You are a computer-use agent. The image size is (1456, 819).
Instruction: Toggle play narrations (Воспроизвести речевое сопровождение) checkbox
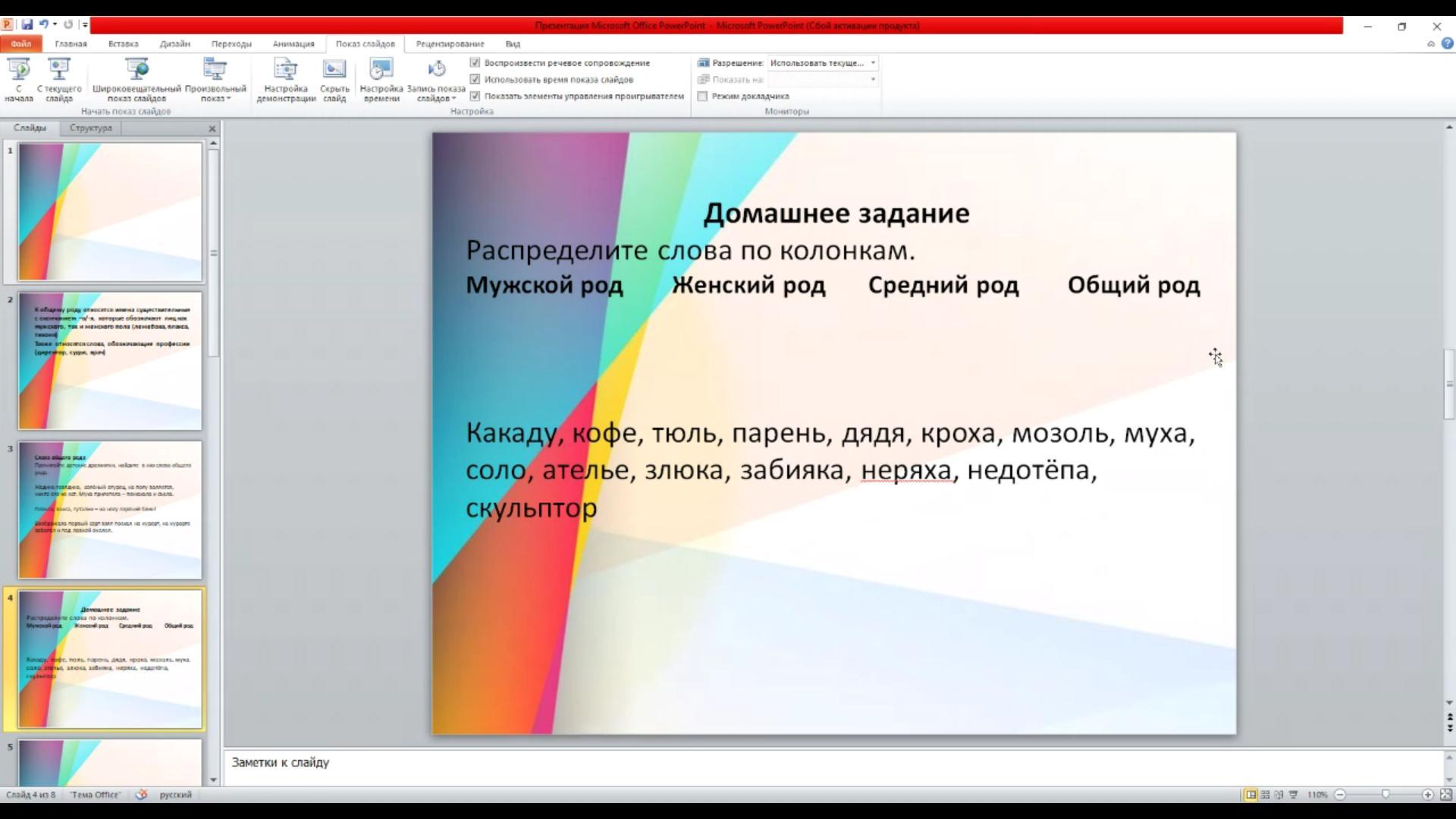(475, 63)
